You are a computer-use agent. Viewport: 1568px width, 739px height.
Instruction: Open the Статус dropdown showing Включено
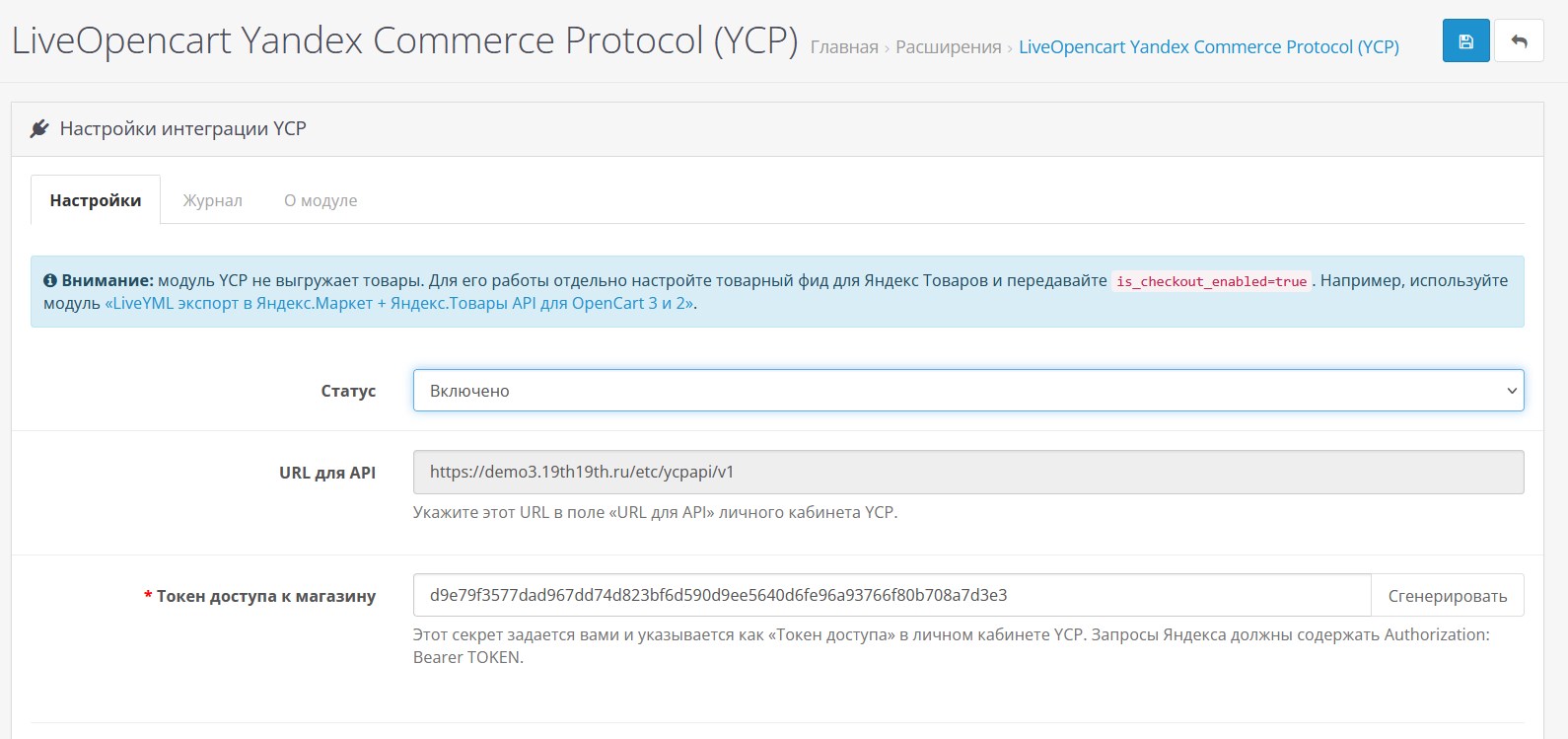click(968, 391)
